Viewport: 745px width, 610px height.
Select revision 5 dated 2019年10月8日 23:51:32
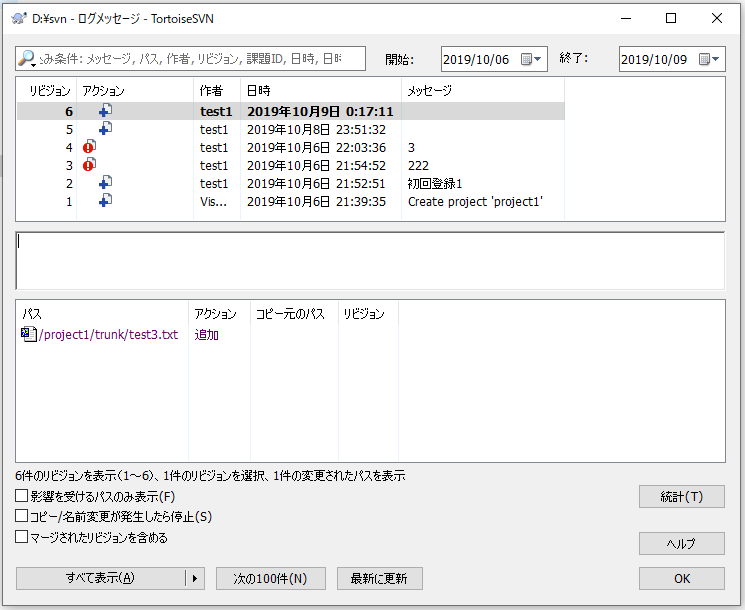point(291,129)
